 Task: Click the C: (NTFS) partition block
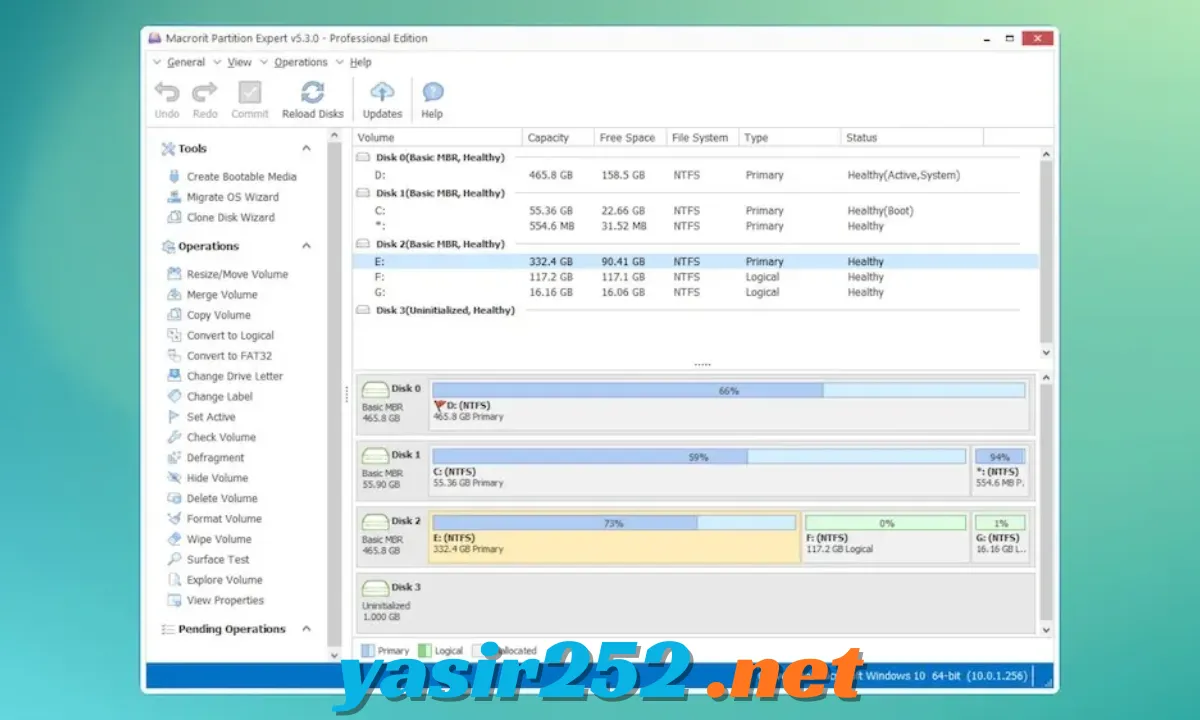[699, 470]
